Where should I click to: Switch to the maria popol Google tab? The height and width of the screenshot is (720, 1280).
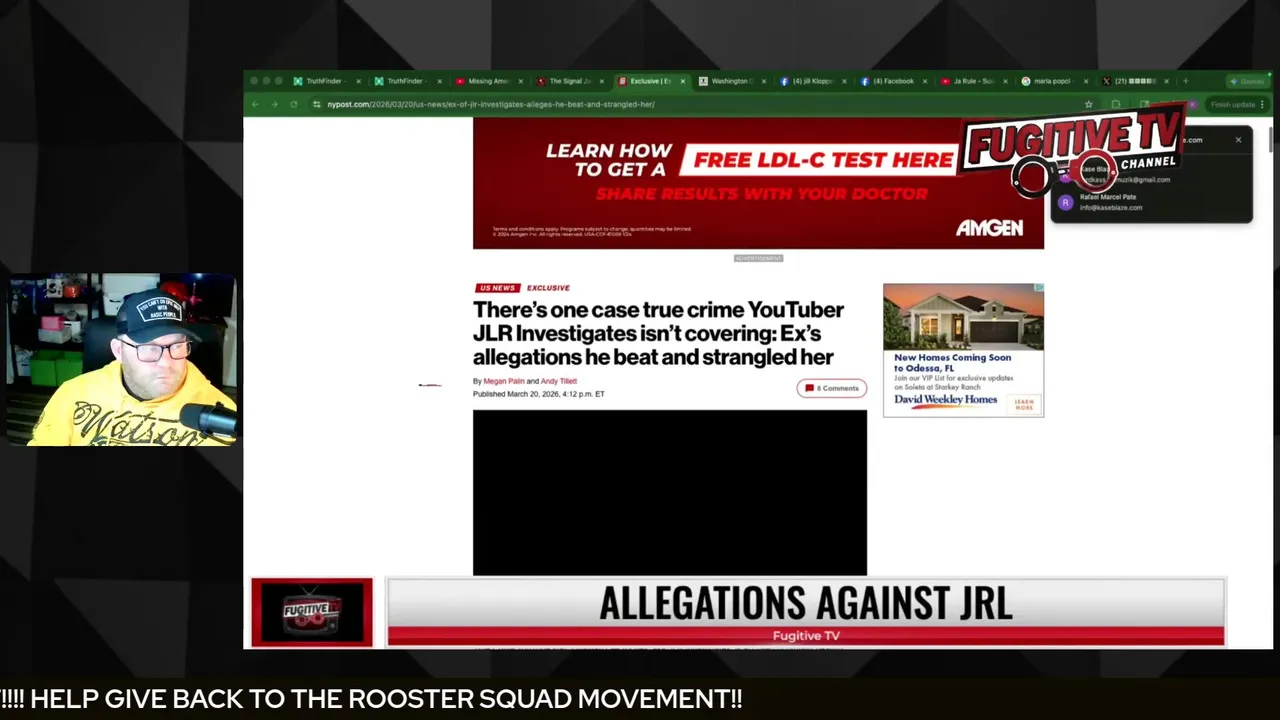(1053, 81)
